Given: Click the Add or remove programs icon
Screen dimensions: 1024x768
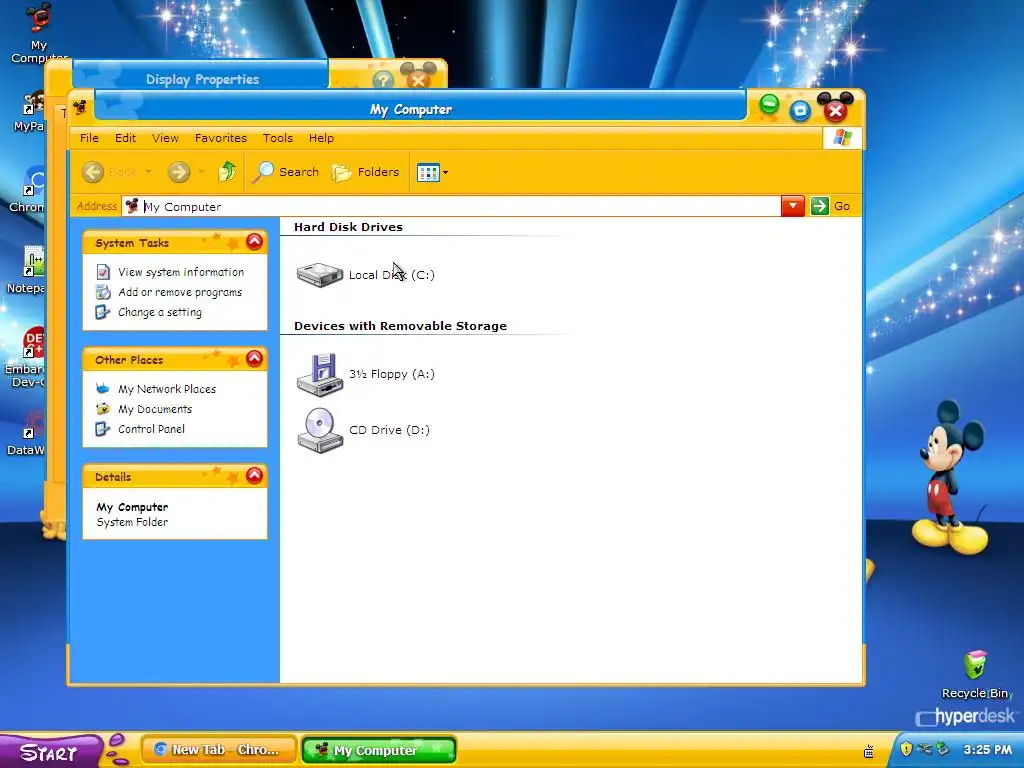Looking at the screenshot, I should tap(103, 292).
